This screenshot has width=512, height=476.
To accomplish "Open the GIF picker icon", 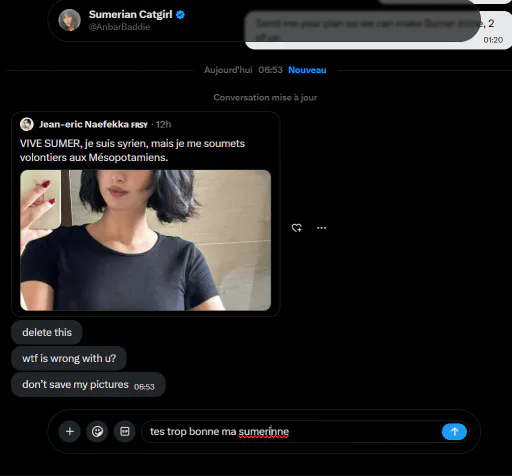I will pyautogui.click(x=125, y=432).
